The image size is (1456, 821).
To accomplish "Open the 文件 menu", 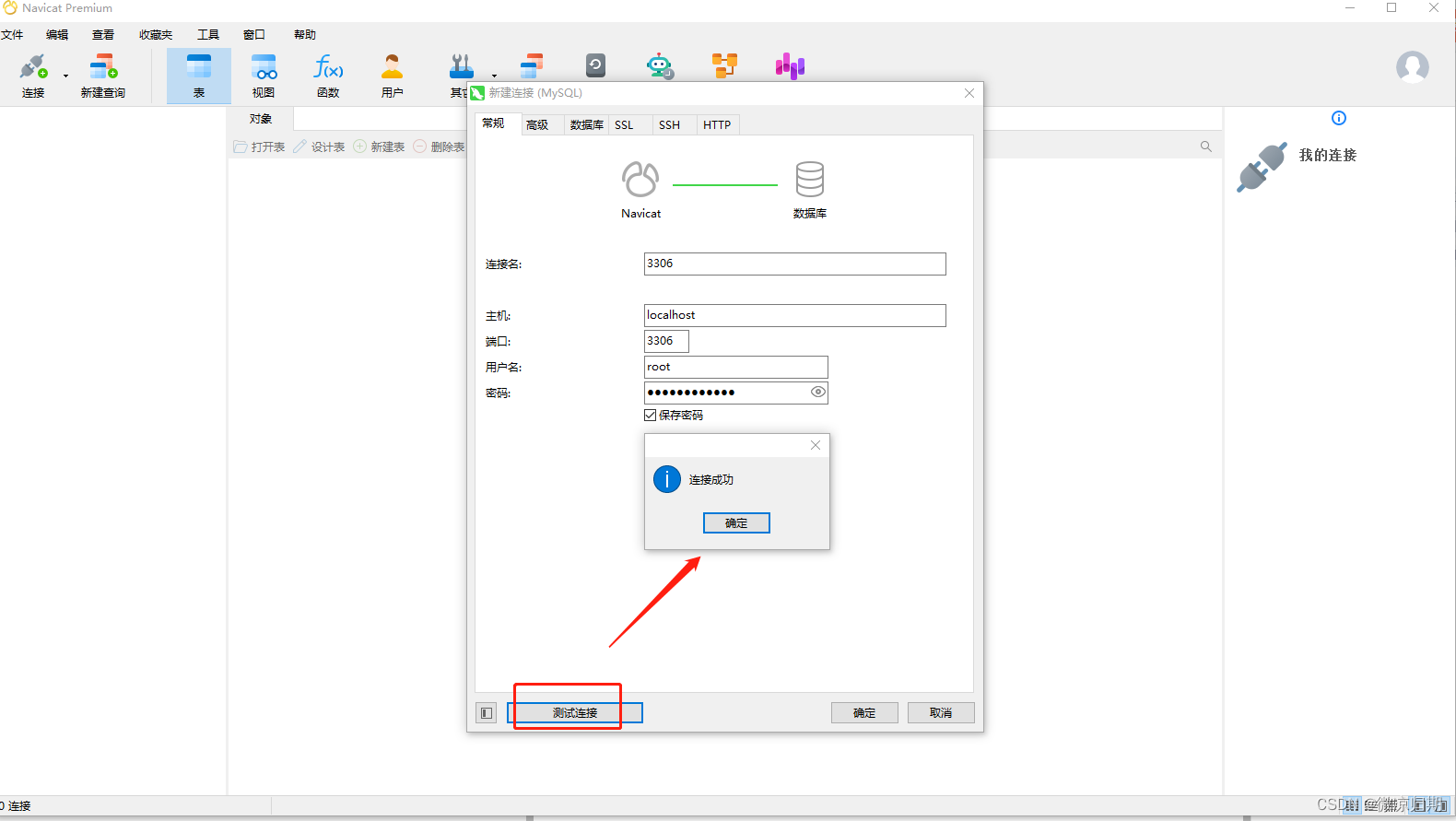I will [x=12, y=35].
